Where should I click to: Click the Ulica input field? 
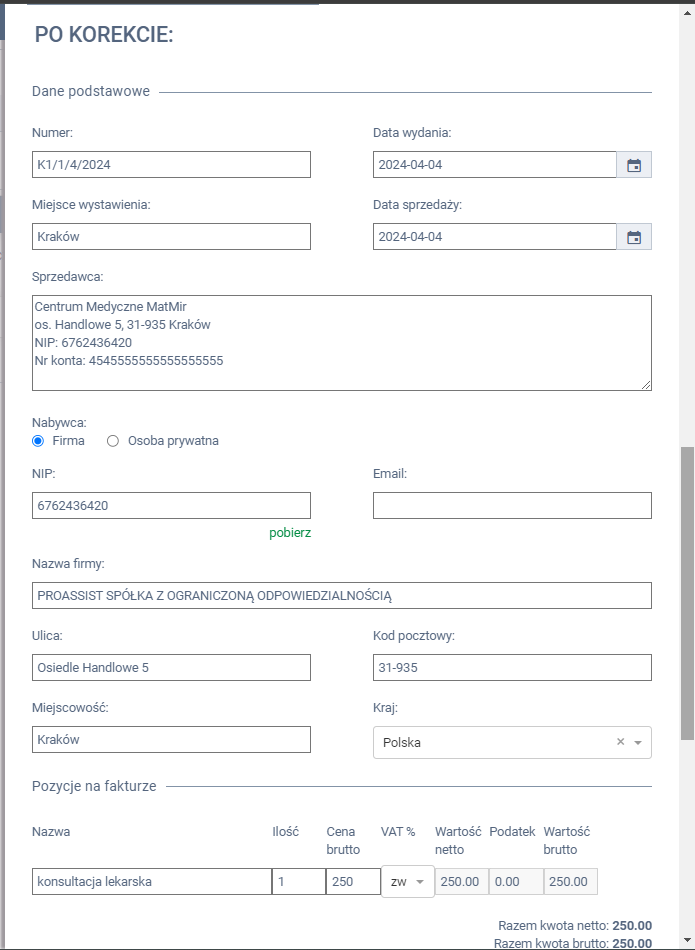coord(171,667)
